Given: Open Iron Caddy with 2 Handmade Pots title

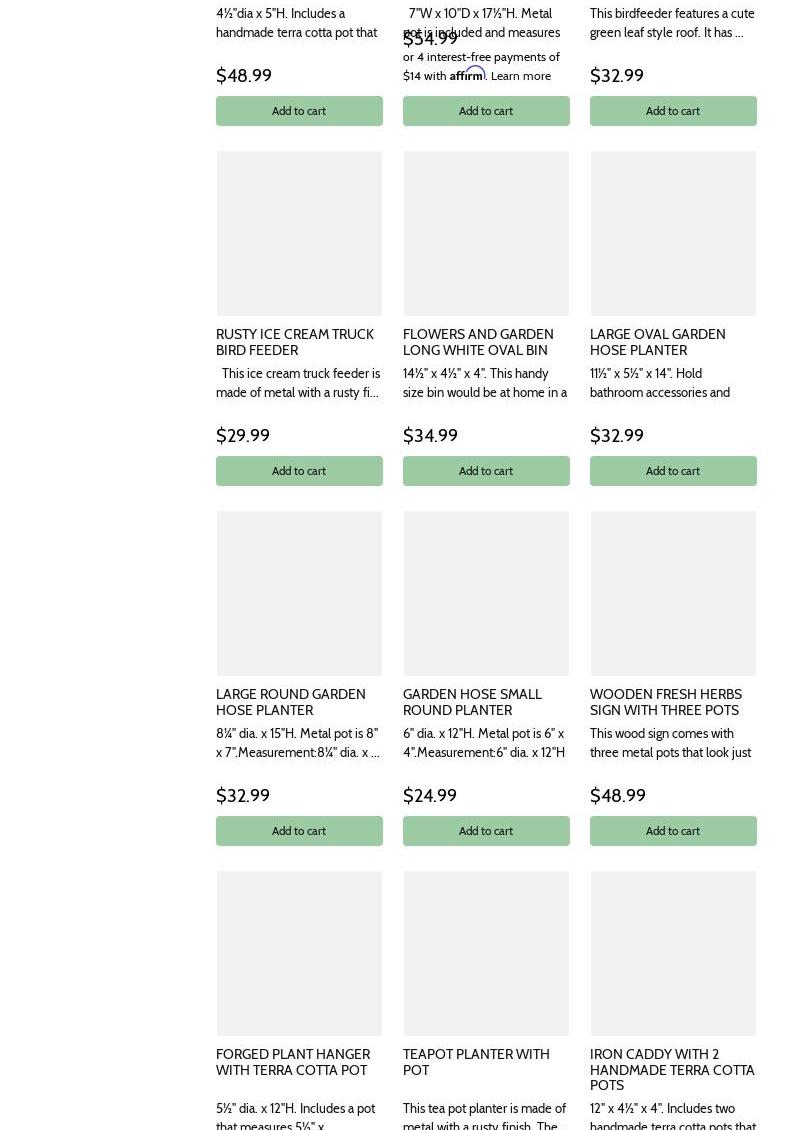Looking at the screenshot, I should [x=672, y=1069].
